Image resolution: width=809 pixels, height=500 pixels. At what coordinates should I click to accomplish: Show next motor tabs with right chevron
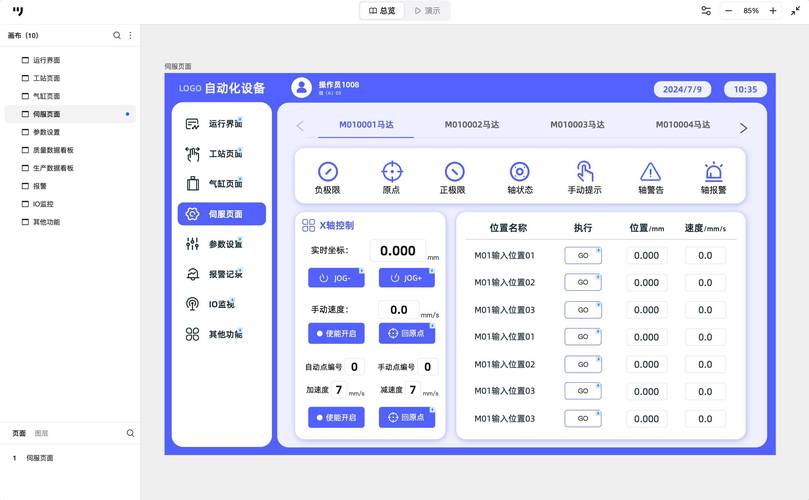[743, 128]
